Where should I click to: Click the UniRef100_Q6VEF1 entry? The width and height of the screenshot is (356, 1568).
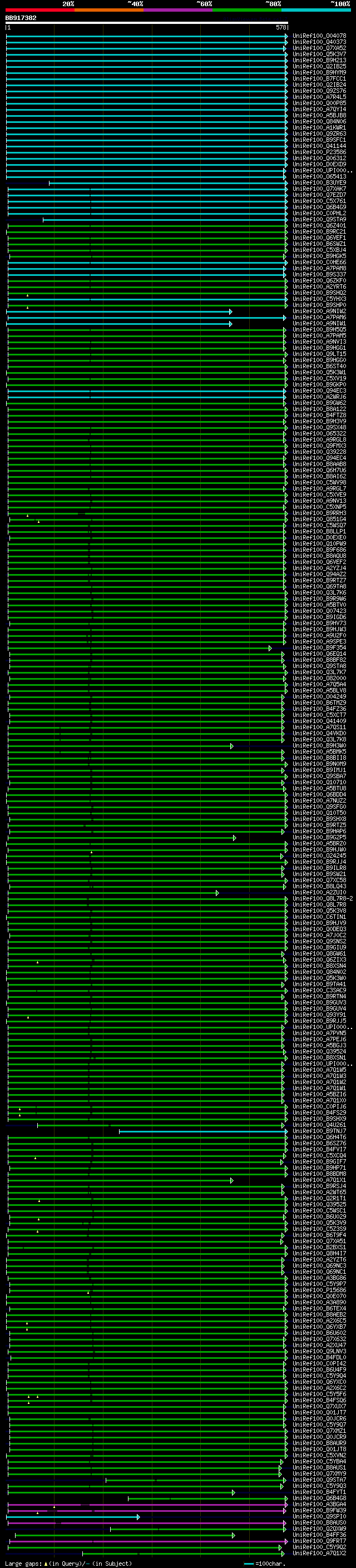coord(319,238)
